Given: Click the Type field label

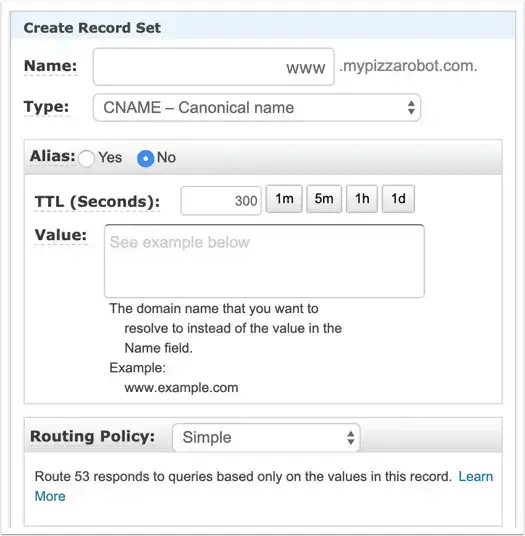Looking at the screenshot, I should (x=46, y=107).
